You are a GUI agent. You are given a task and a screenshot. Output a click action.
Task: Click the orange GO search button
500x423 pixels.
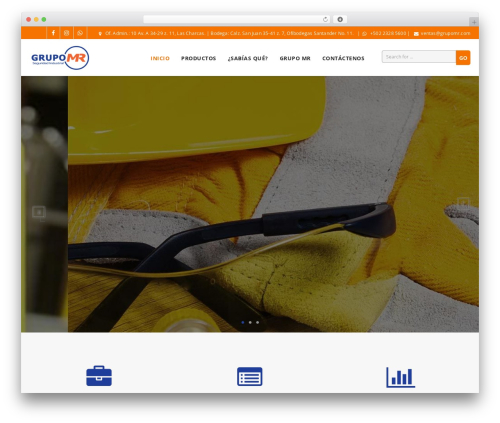pyautogui.click(x=463, y=58)
